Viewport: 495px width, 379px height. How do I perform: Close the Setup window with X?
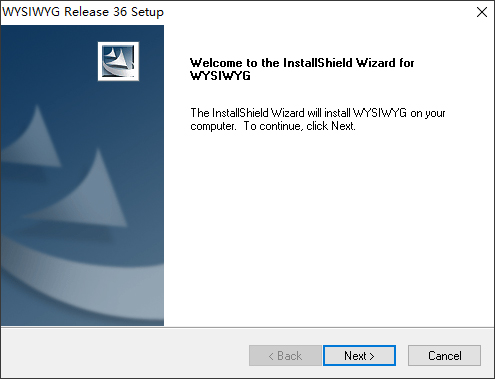click(482, 12)
